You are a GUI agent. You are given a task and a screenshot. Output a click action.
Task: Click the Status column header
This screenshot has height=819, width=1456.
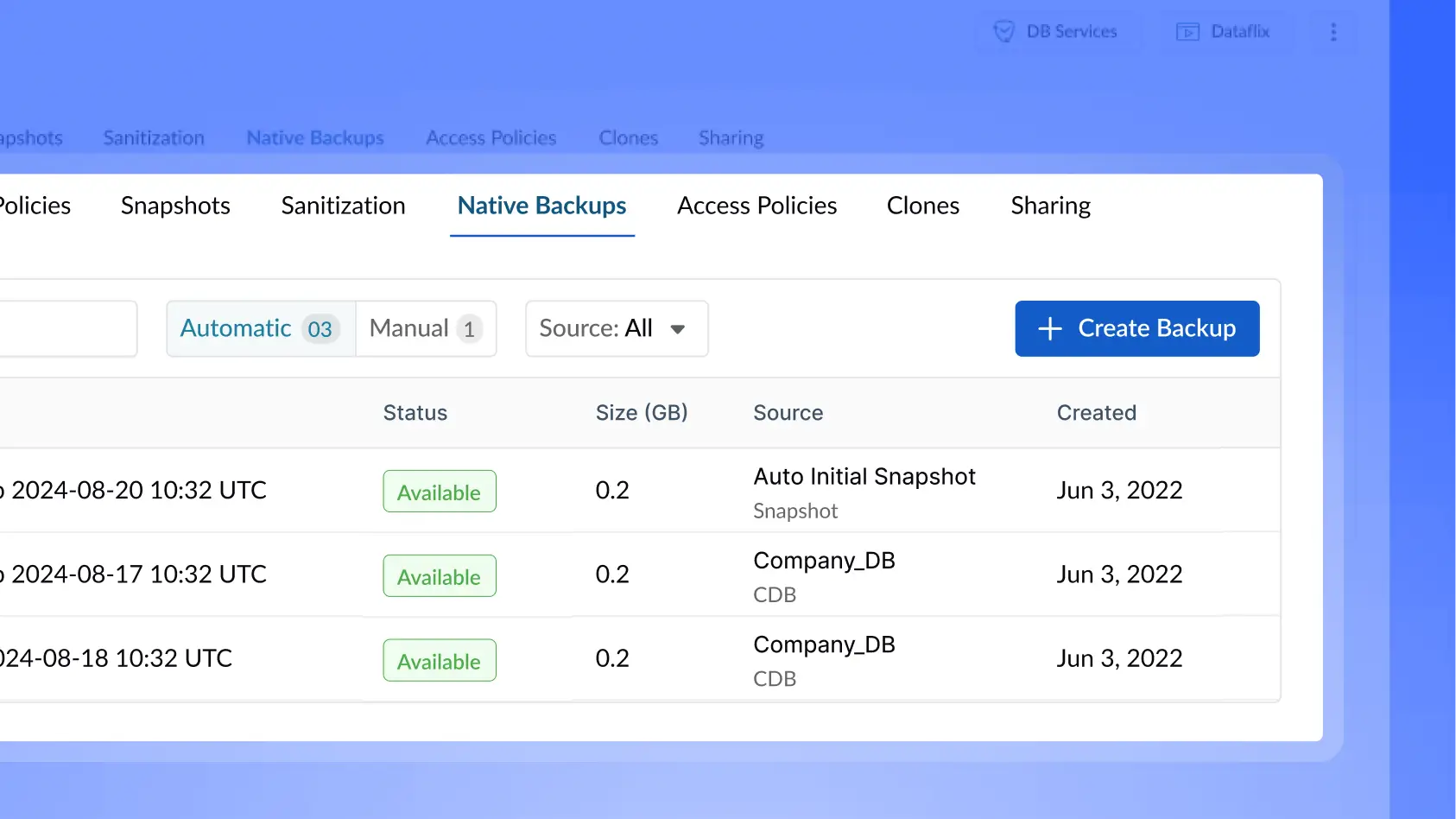[x=415, y=413]
